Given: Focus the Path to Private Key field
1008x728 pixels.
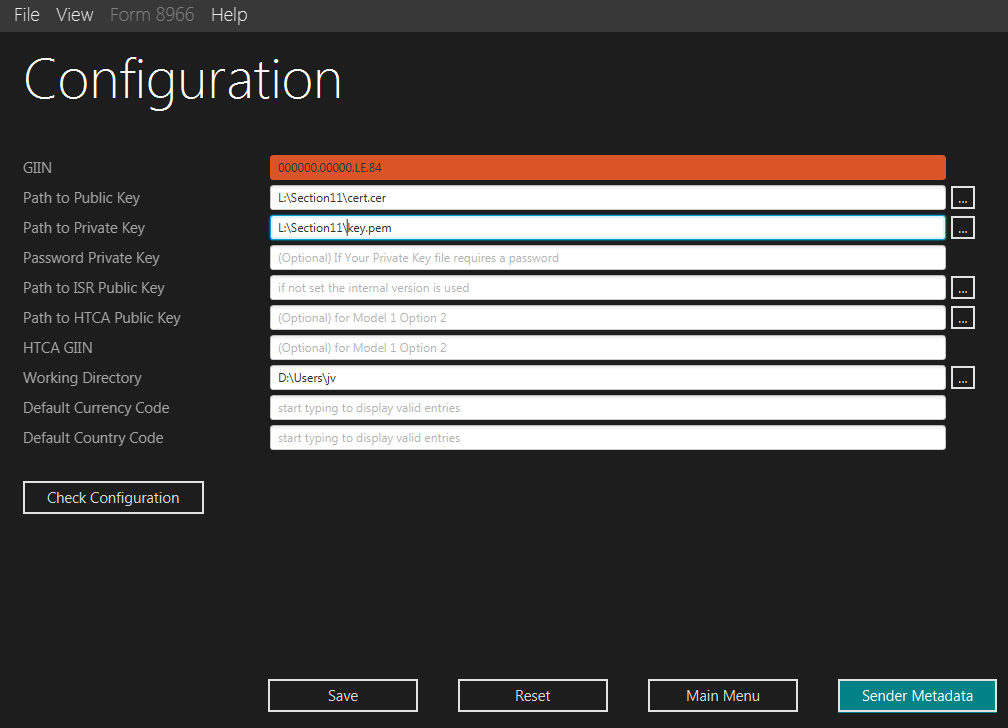Looking at the screenshot, I should [608, 228].
